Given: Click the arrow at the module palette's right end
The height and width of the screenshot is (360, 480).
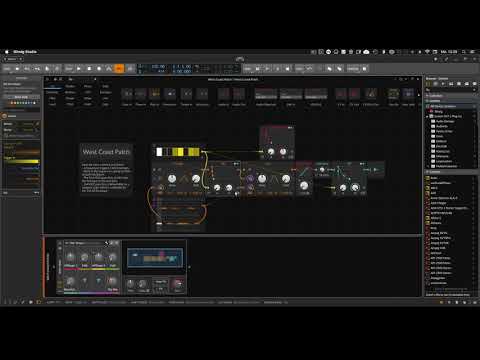Looking at the screenshot, I should click(x=419, y=95).
